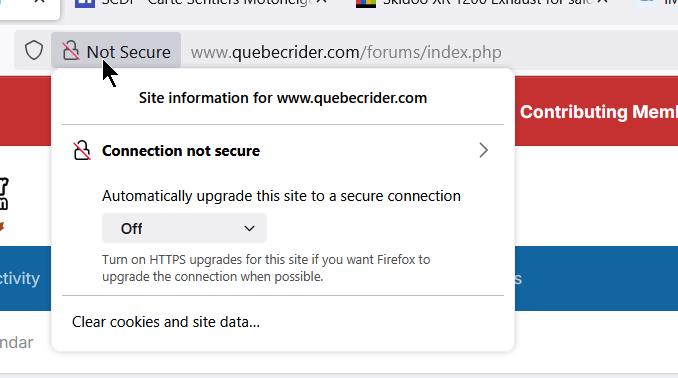The image size is (678, 378).
Task: Click the crossed-out padlock in the address bar
Action: click(70, 51)
